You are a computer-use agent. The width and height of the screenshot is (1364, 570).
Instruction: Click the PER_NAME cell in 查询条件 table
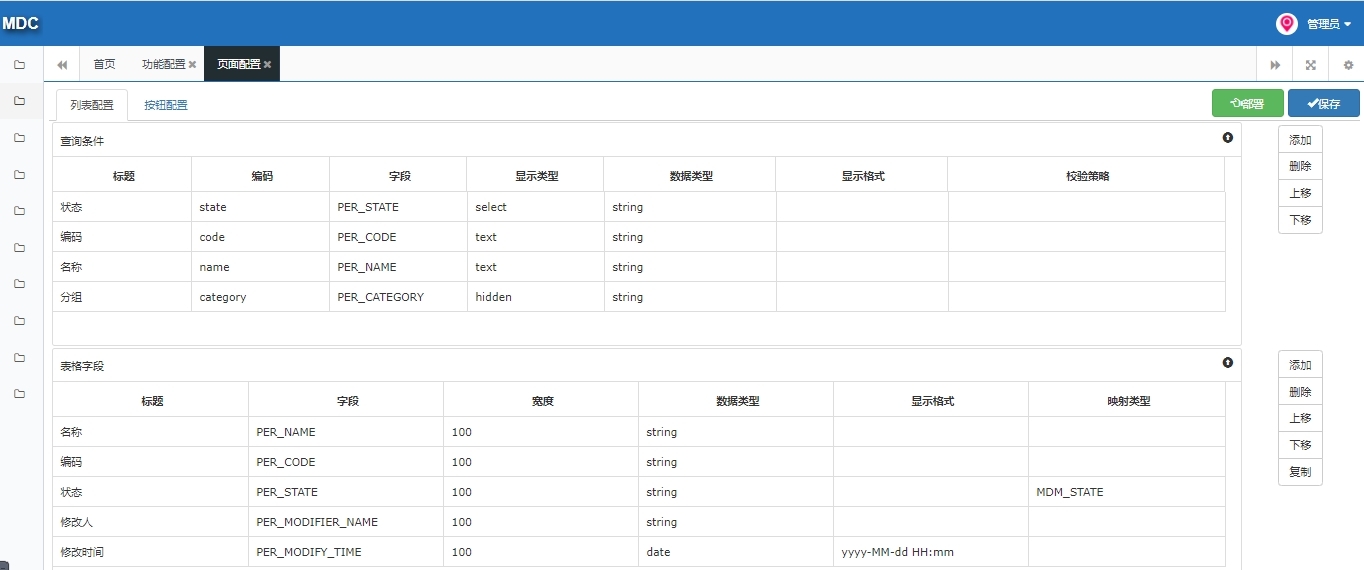pyautogui.click(x=398, y=267)
